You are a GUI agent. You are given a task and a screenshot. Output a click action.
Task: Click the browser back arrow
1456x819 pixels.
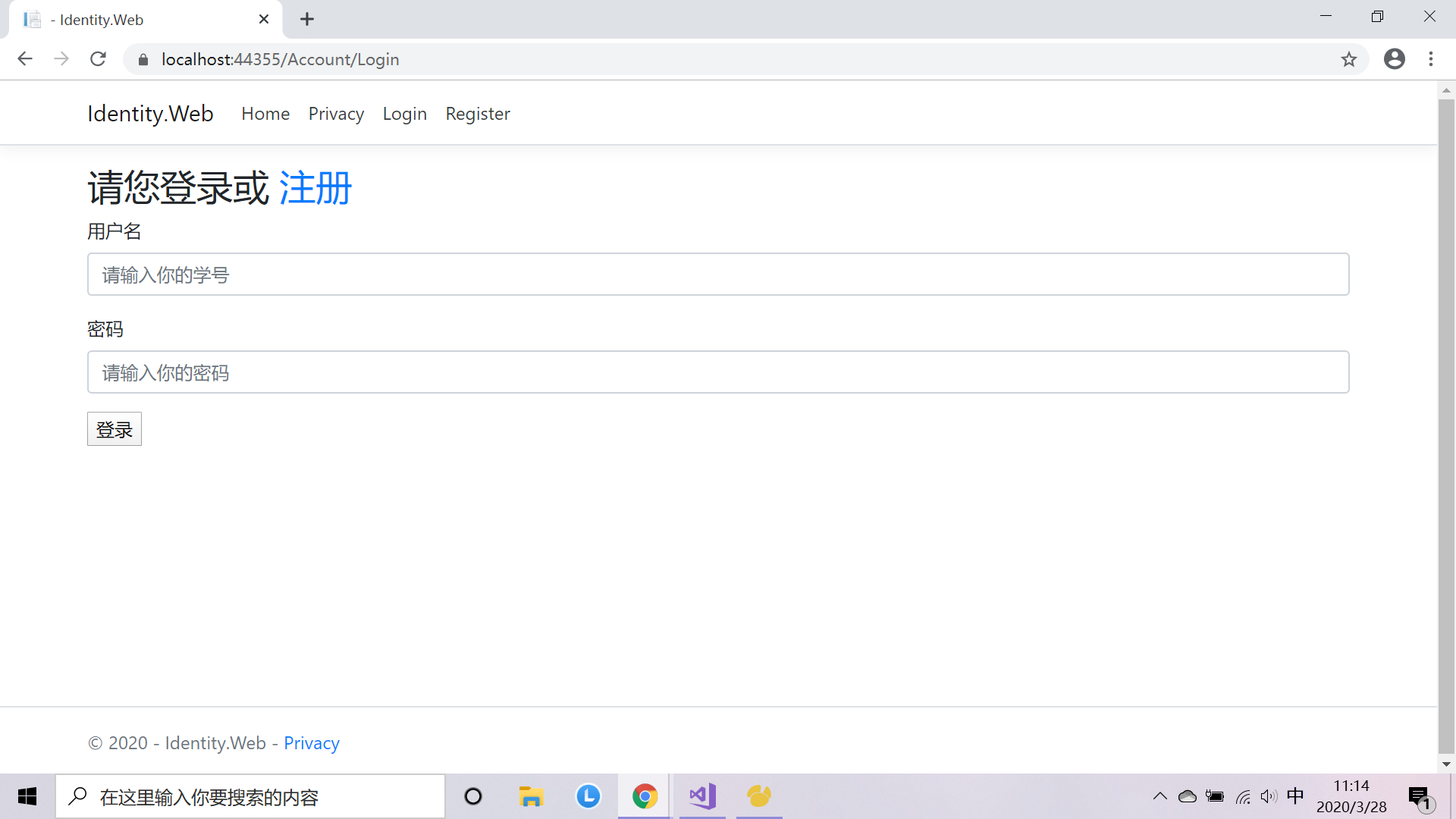(25, 59)
